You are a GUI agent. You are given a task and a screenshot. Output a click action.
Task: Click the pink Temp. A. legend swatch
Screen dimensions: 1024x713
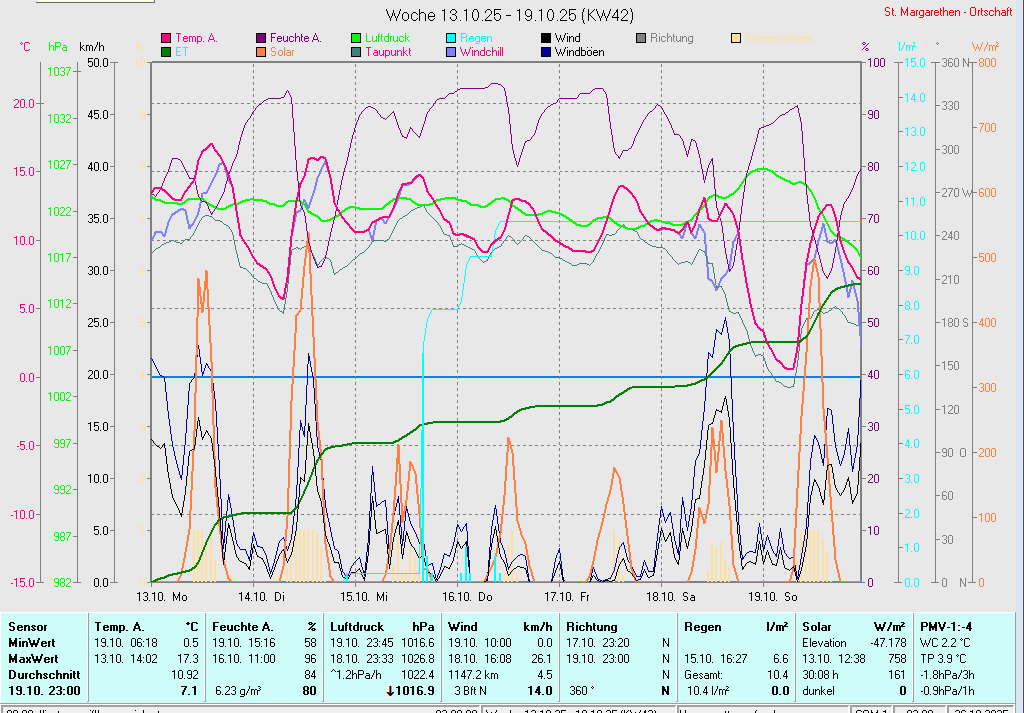point(166,38)
